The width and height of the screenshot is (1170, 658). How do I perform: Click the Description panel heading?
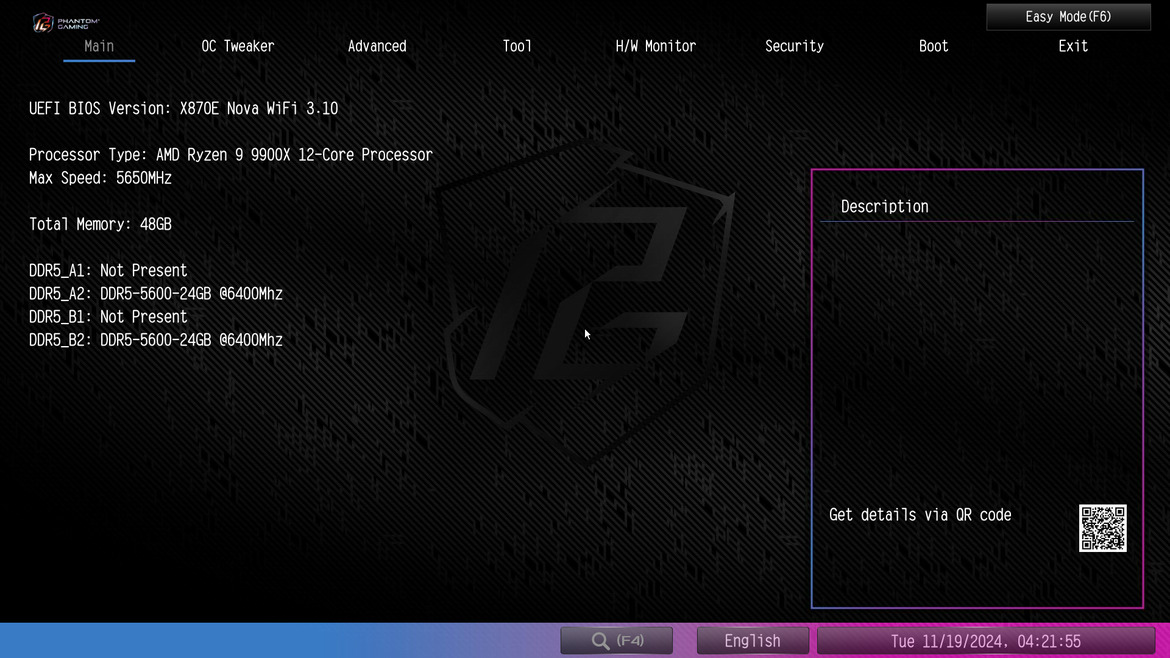point(884,207)
